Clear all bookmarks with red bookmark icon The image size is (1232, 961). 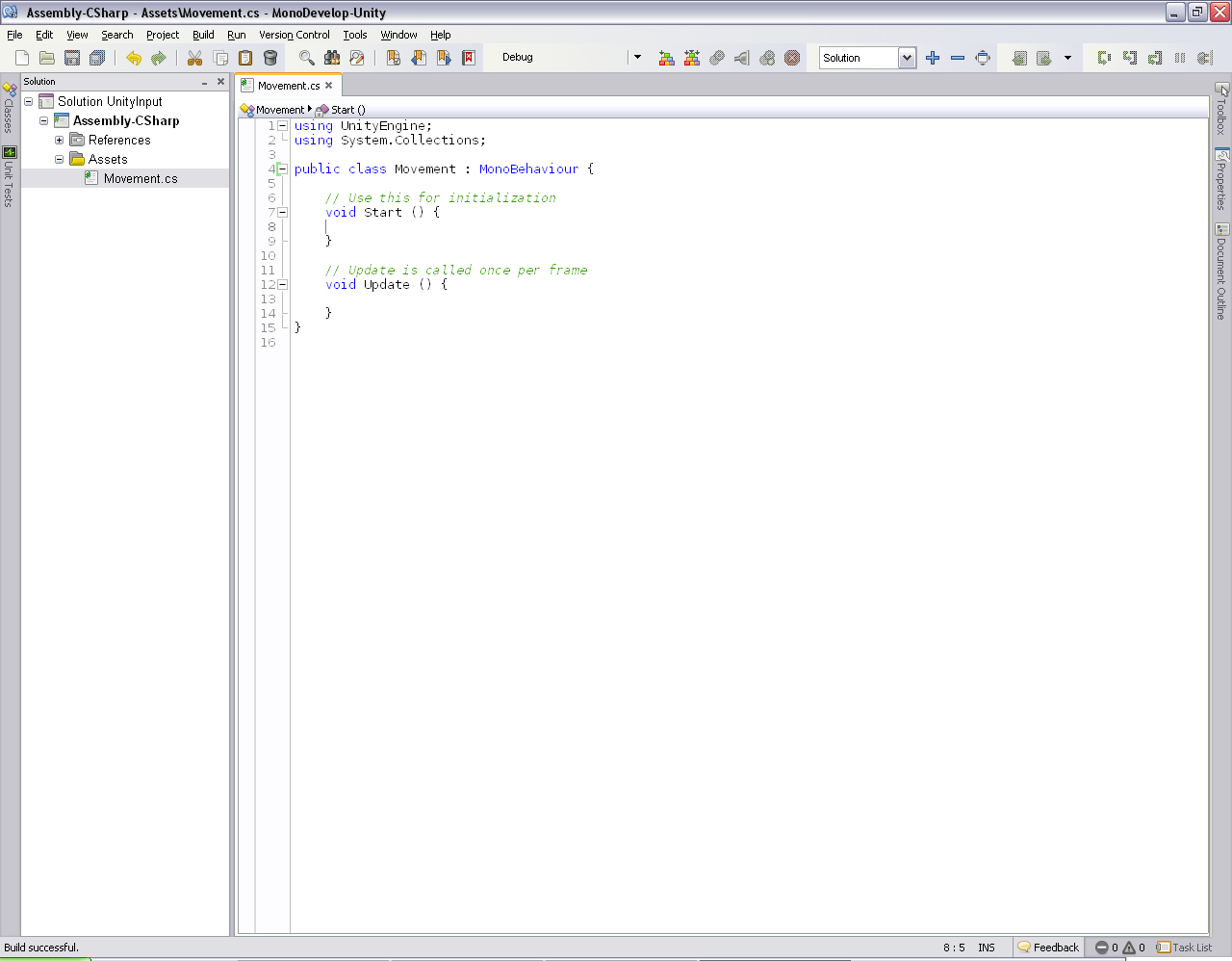pos(467,58)
